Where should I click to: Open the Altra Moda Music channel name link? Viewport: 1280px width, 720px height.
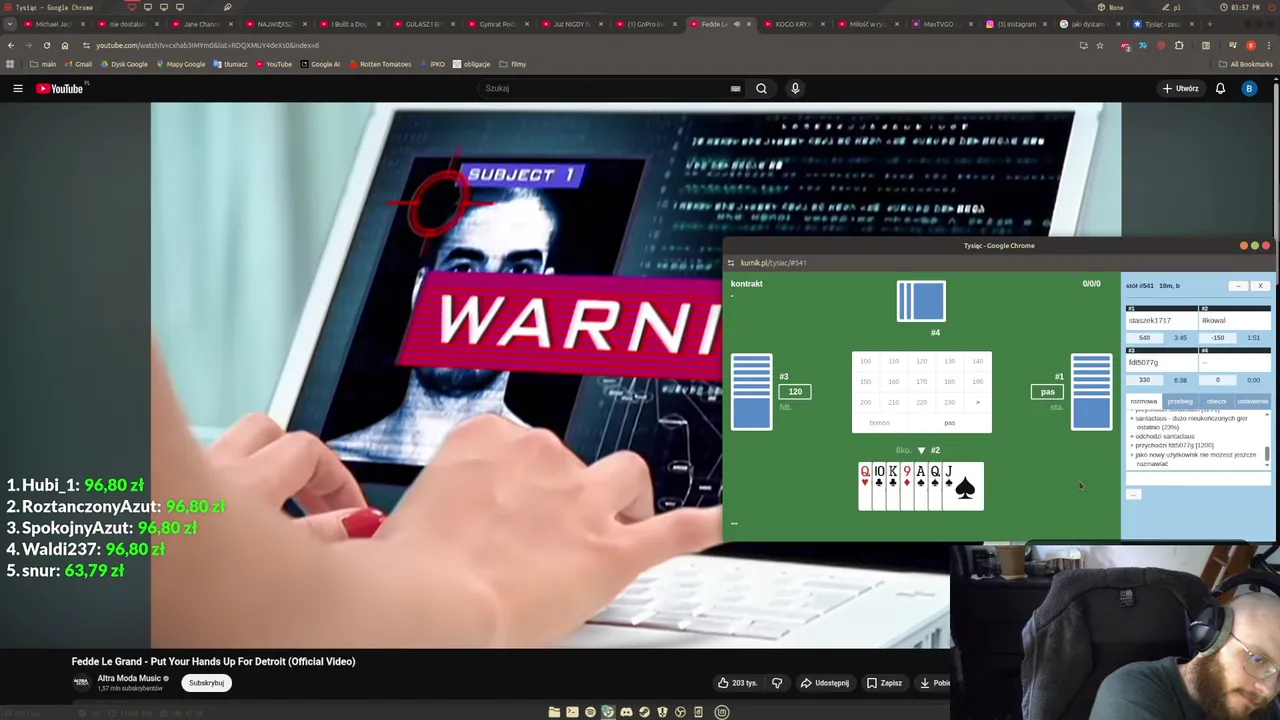click(x=129, y=678)
